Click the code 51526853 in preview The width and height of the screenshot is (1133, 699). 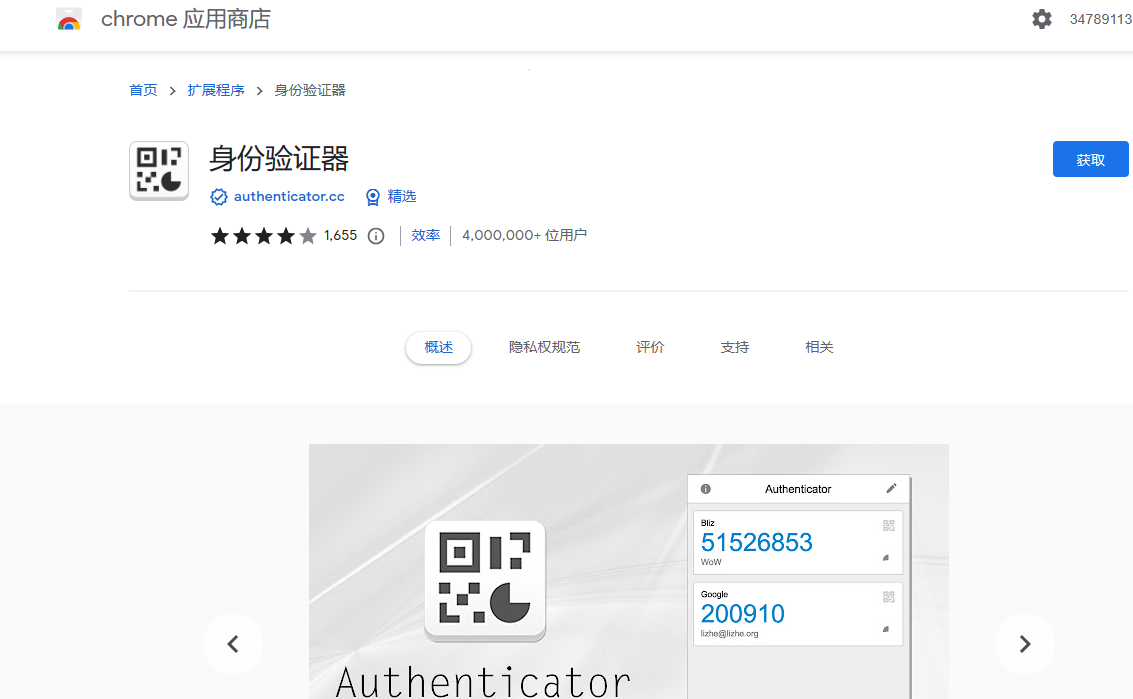pyautogui.click(x=757, y=542)
